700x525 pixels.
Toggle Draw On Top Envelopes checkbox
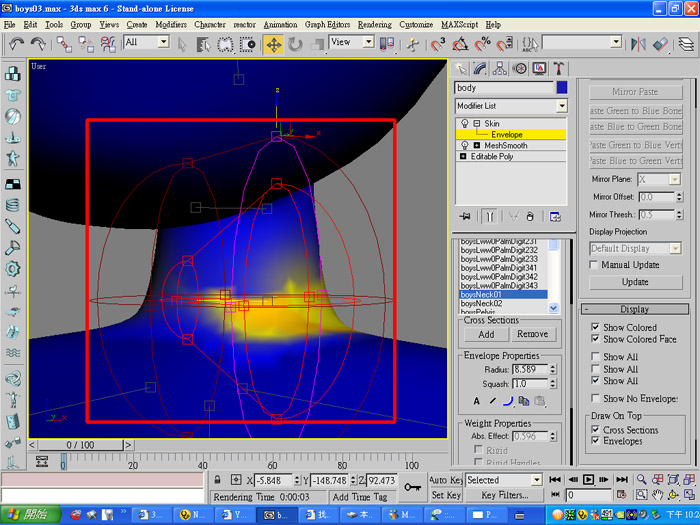click(595, 441)
